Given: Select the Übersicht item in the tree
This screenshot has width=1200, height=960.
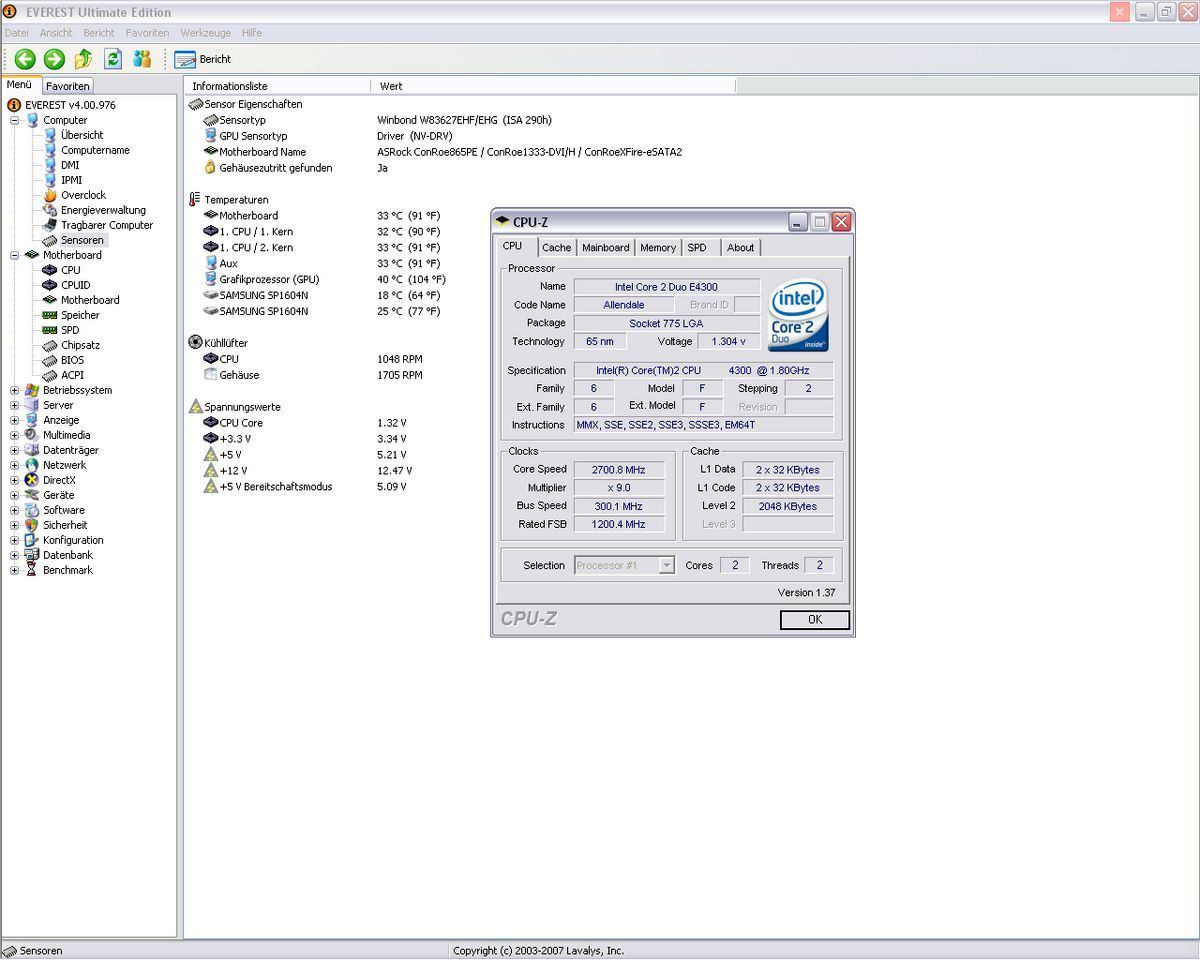Looking at the screenshot, I should tap(81, 135).
